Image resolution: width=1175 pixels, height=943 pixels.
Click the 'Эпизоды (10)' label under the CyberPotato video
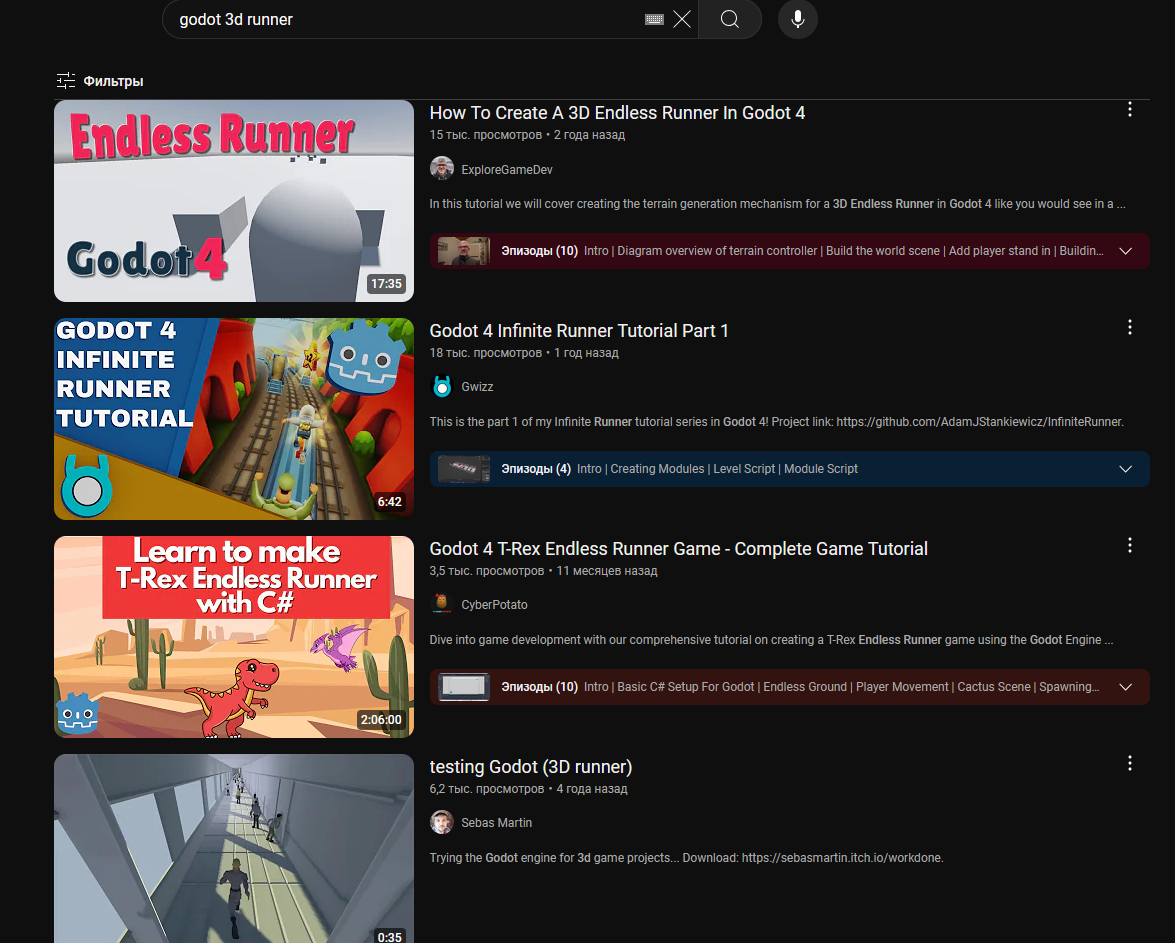click(x=540, y=687)
